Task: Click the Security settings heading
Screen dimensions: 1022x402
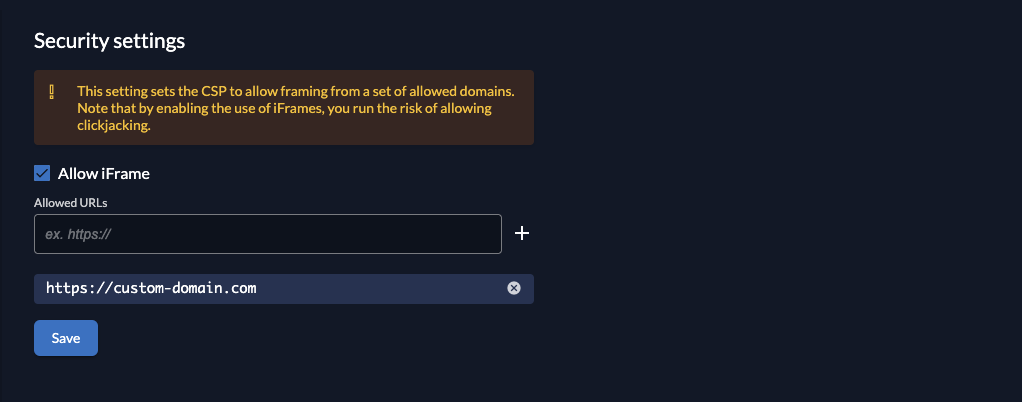Action: (110, 41)
